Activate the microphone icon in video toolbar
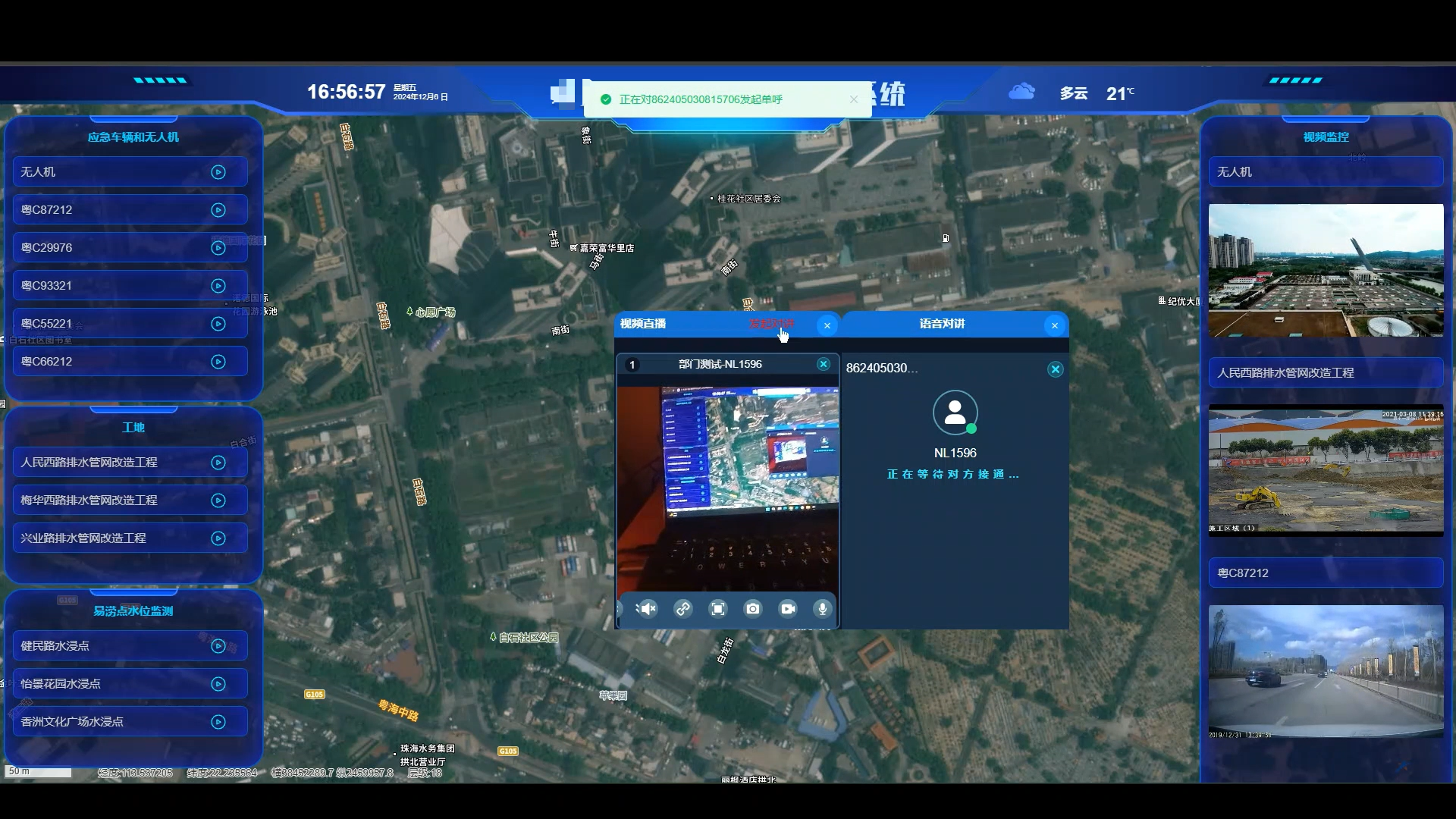Screen dimensions: 1456x819 823,609
